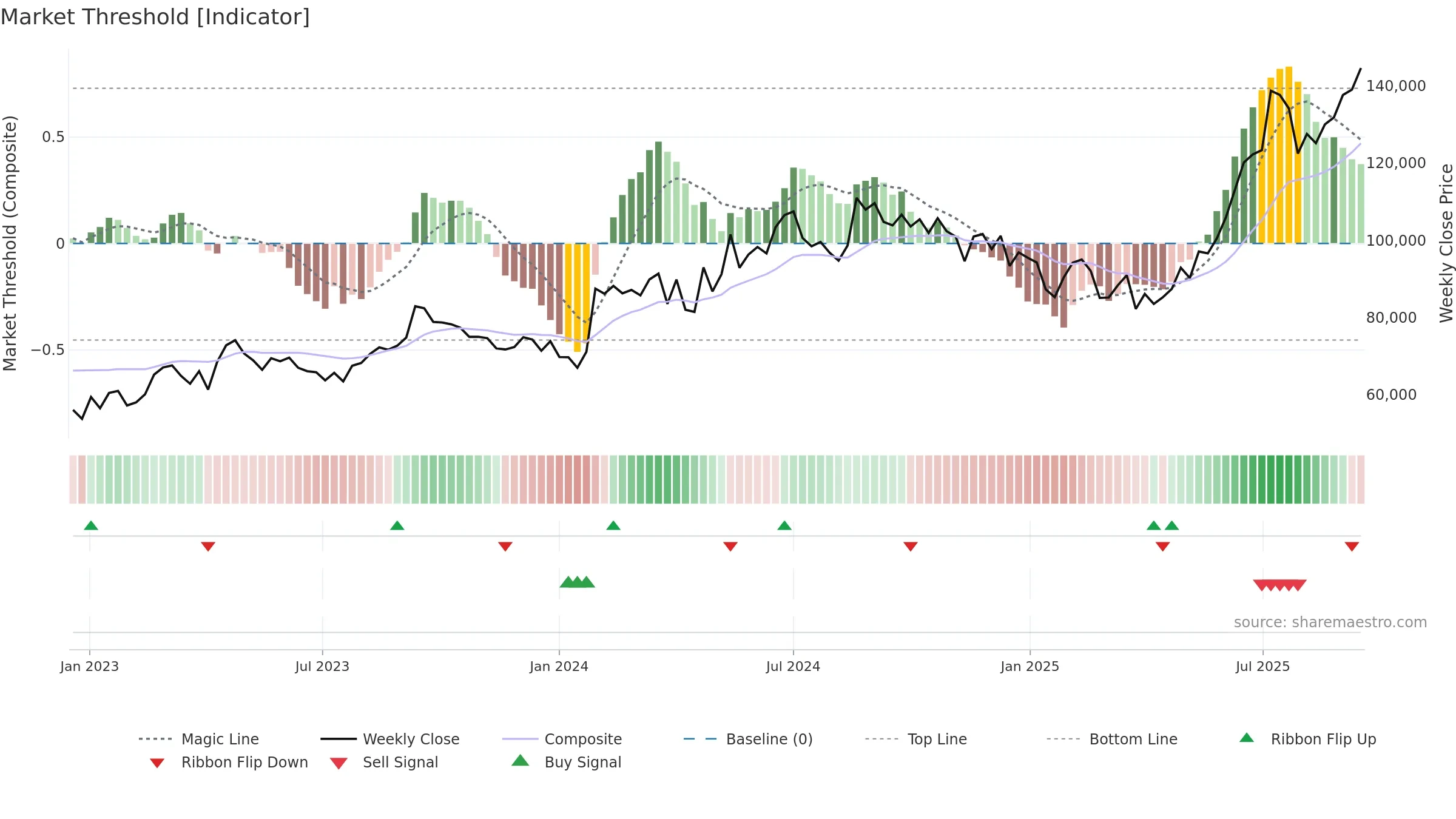The image size is (1456, 819).
Task: Toggle the Buy Signal legend entry
Action: click(567, 762)
